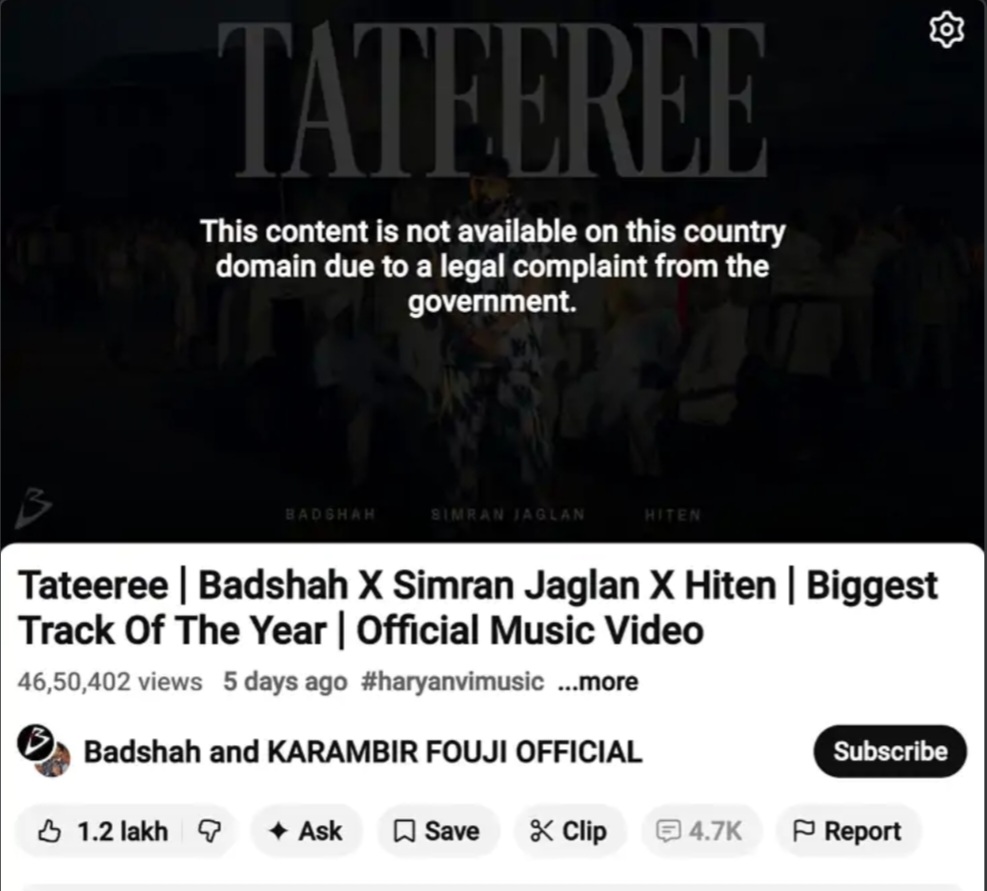Click the Report button label
Screen dimensions: 987x891
pyautogui.click(x=862, y=831)
